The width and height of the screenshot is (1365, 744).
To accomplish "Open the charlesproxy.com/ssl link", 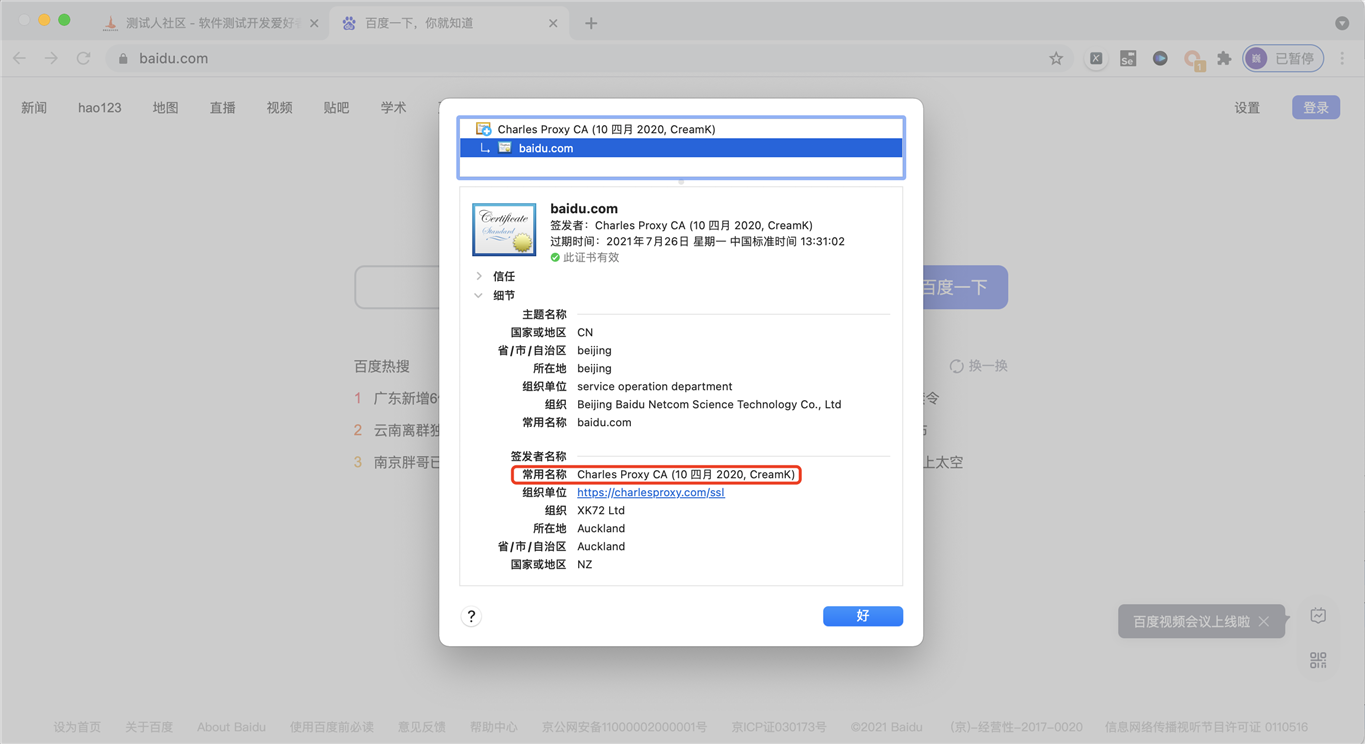I will (x=651, y=492).
